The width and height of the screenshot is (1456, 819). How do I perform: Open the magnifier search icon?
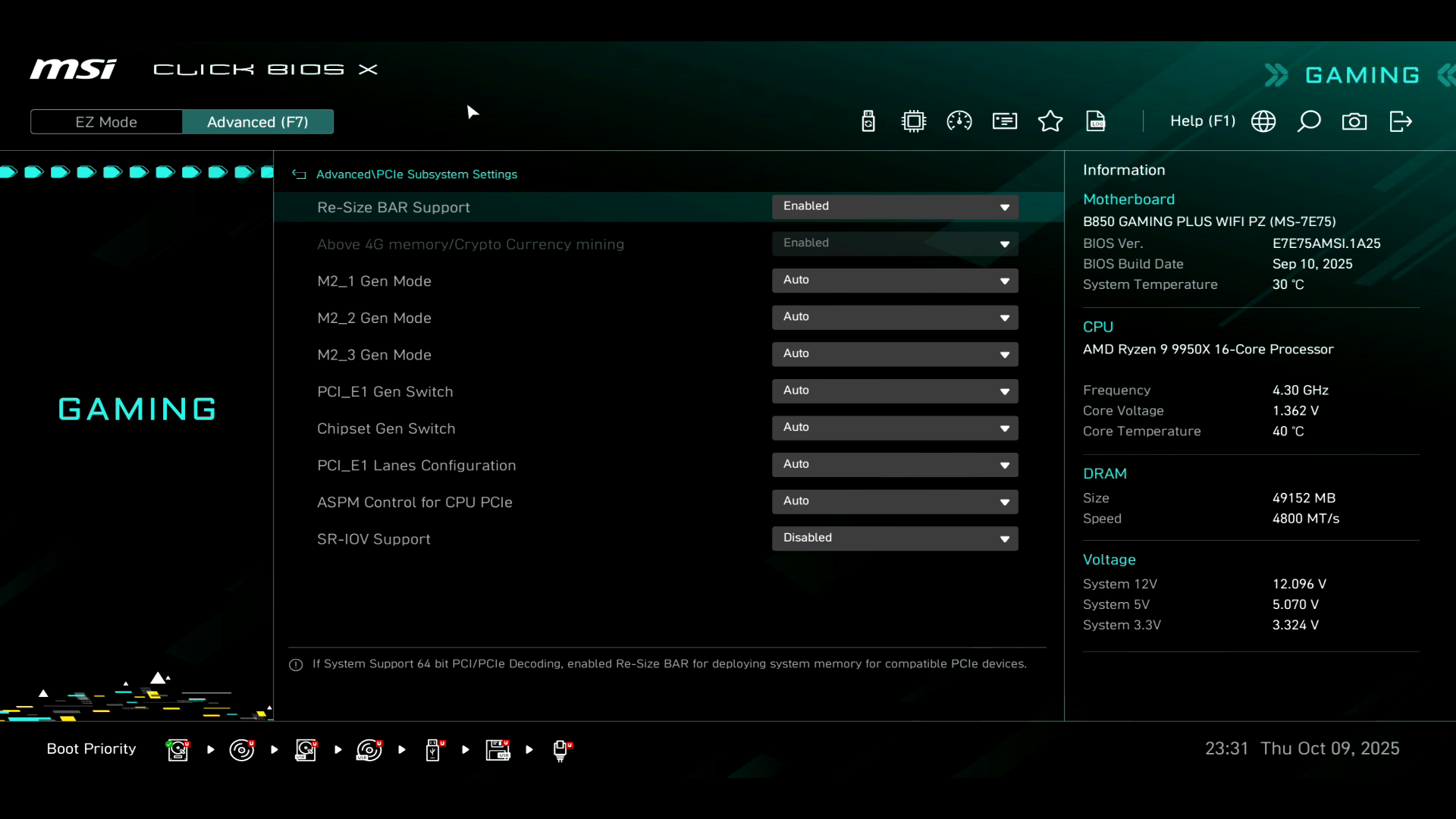(x=1309, y=121)
